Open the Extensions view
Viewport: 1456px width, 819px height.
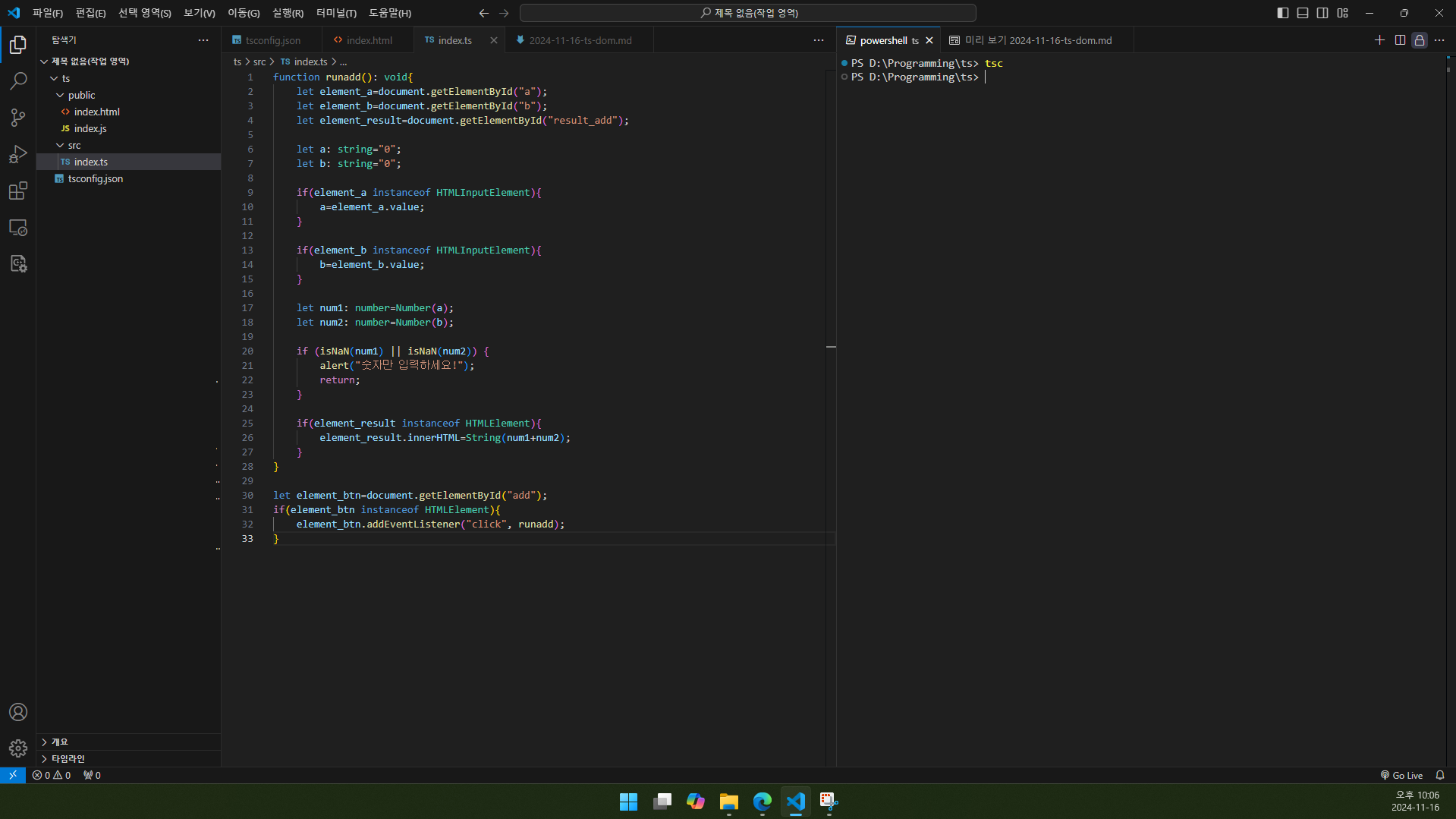(18, 191)
